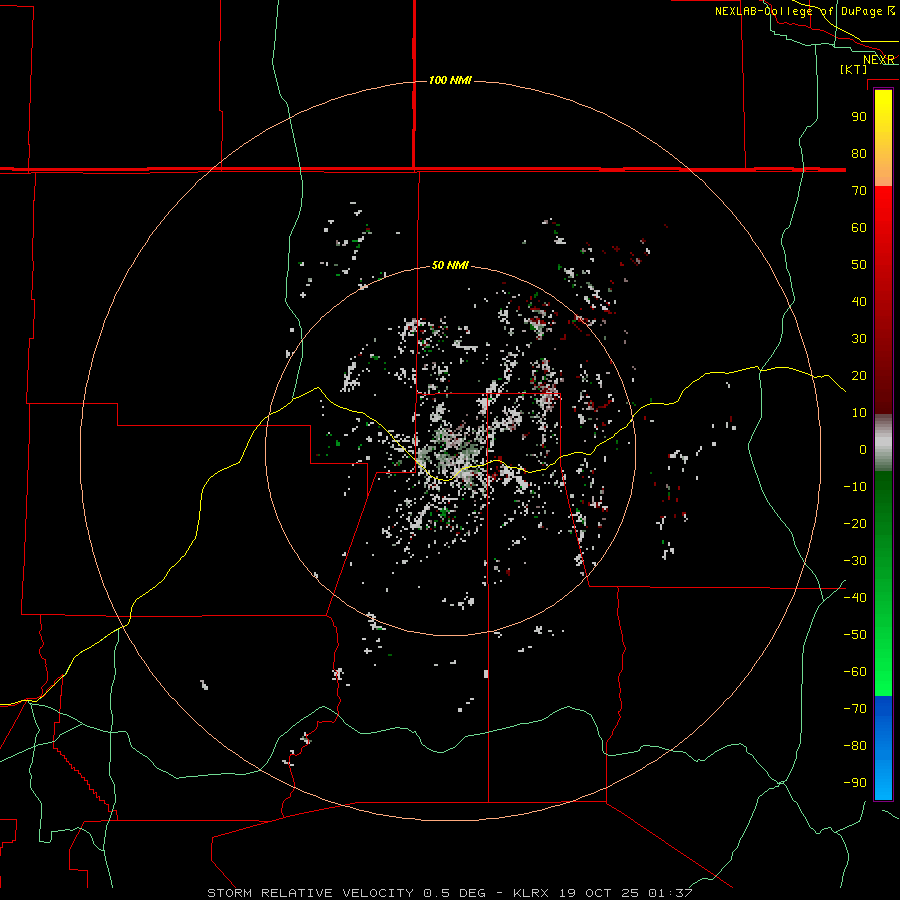
Task: Click the 40 value on the velocity scale
Action: tap(859, 301)
